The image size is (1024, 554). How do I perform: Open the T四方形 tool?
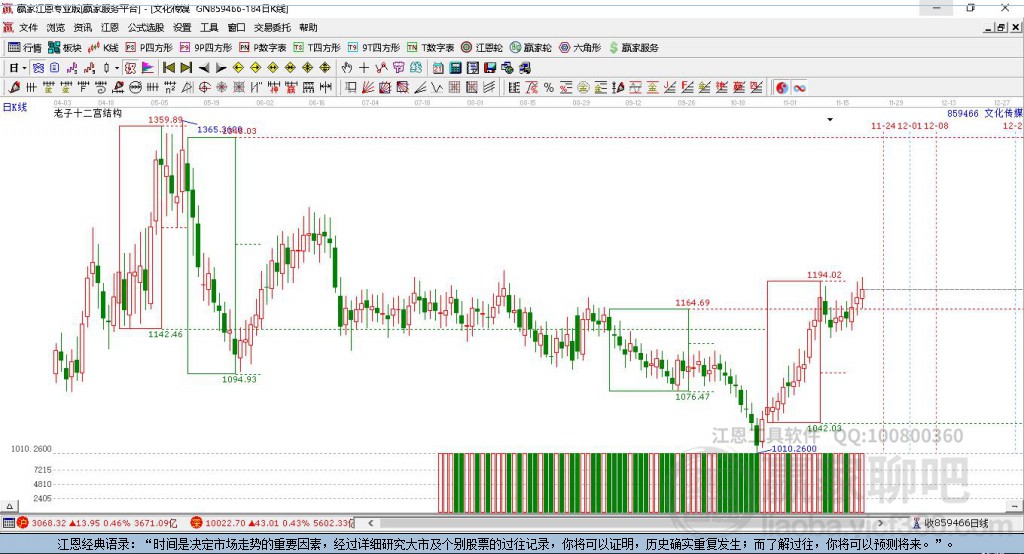click(317, 48)
